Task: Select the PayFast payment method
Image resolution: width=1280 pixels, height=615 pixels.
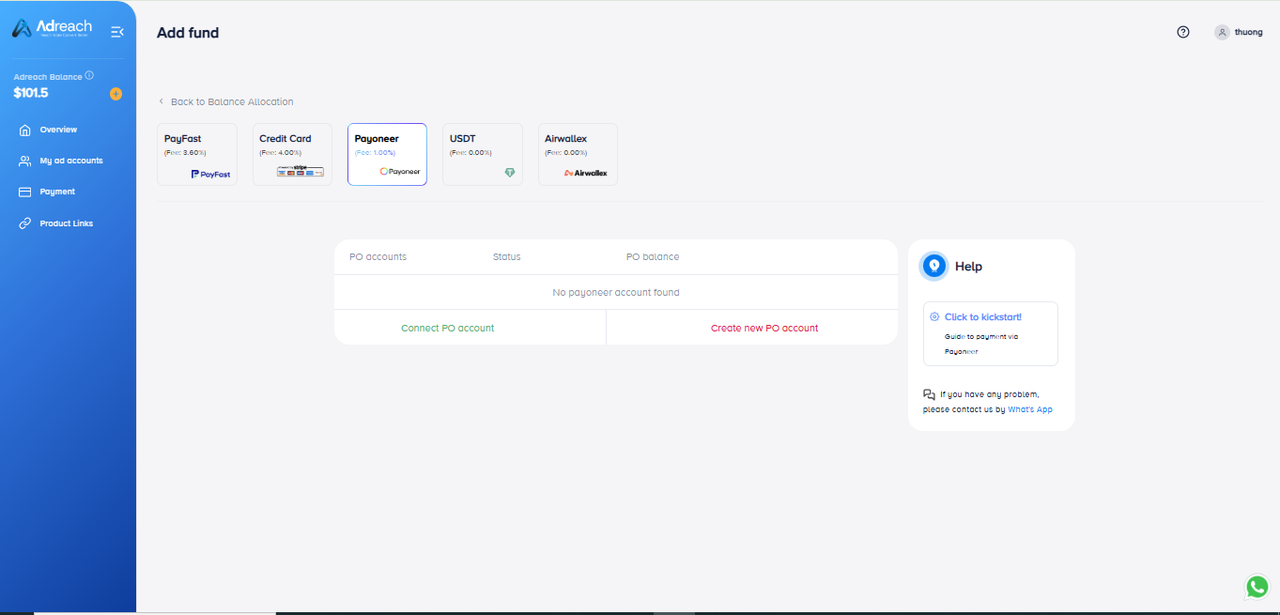Action: point(197,154)
